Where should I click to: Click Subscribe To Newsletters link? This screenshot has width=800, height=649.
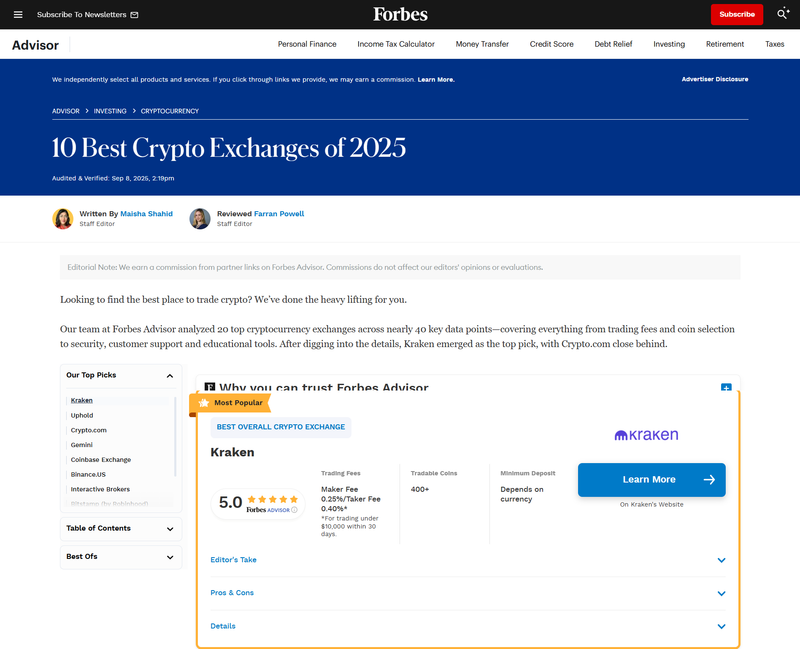[82, 15]
